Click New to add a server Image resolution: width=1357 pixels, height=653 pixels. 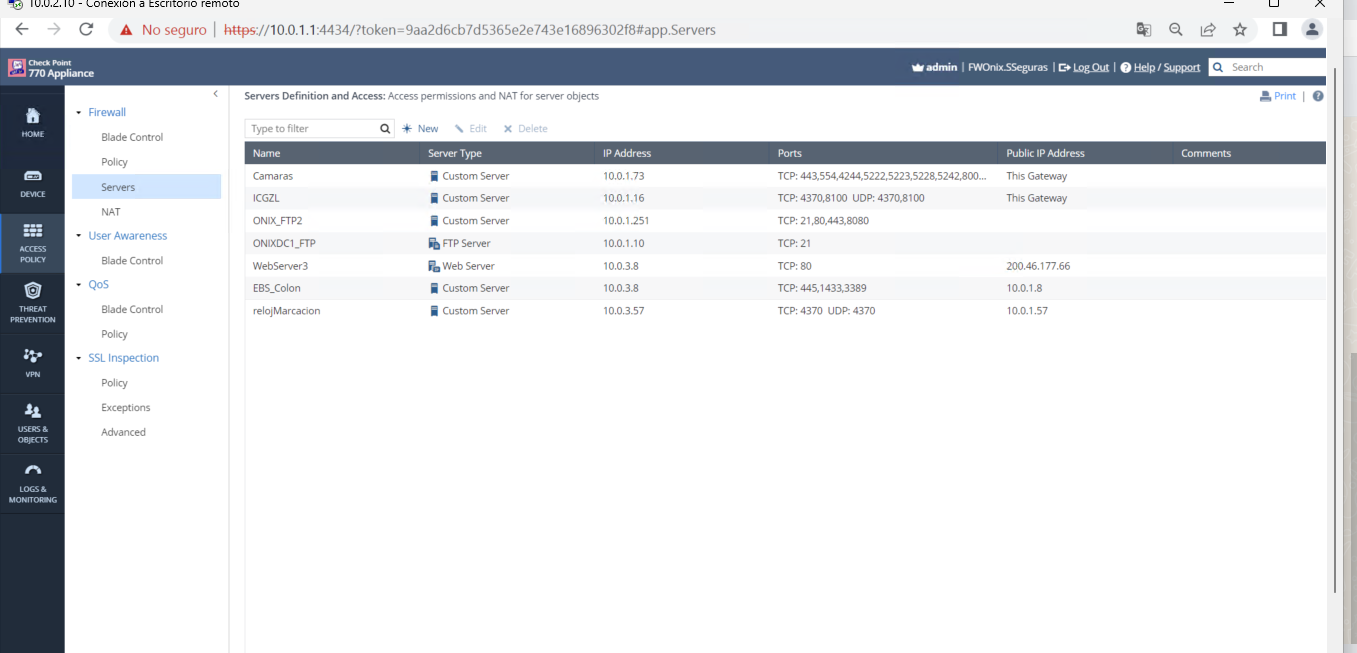[x=420, y=129]
